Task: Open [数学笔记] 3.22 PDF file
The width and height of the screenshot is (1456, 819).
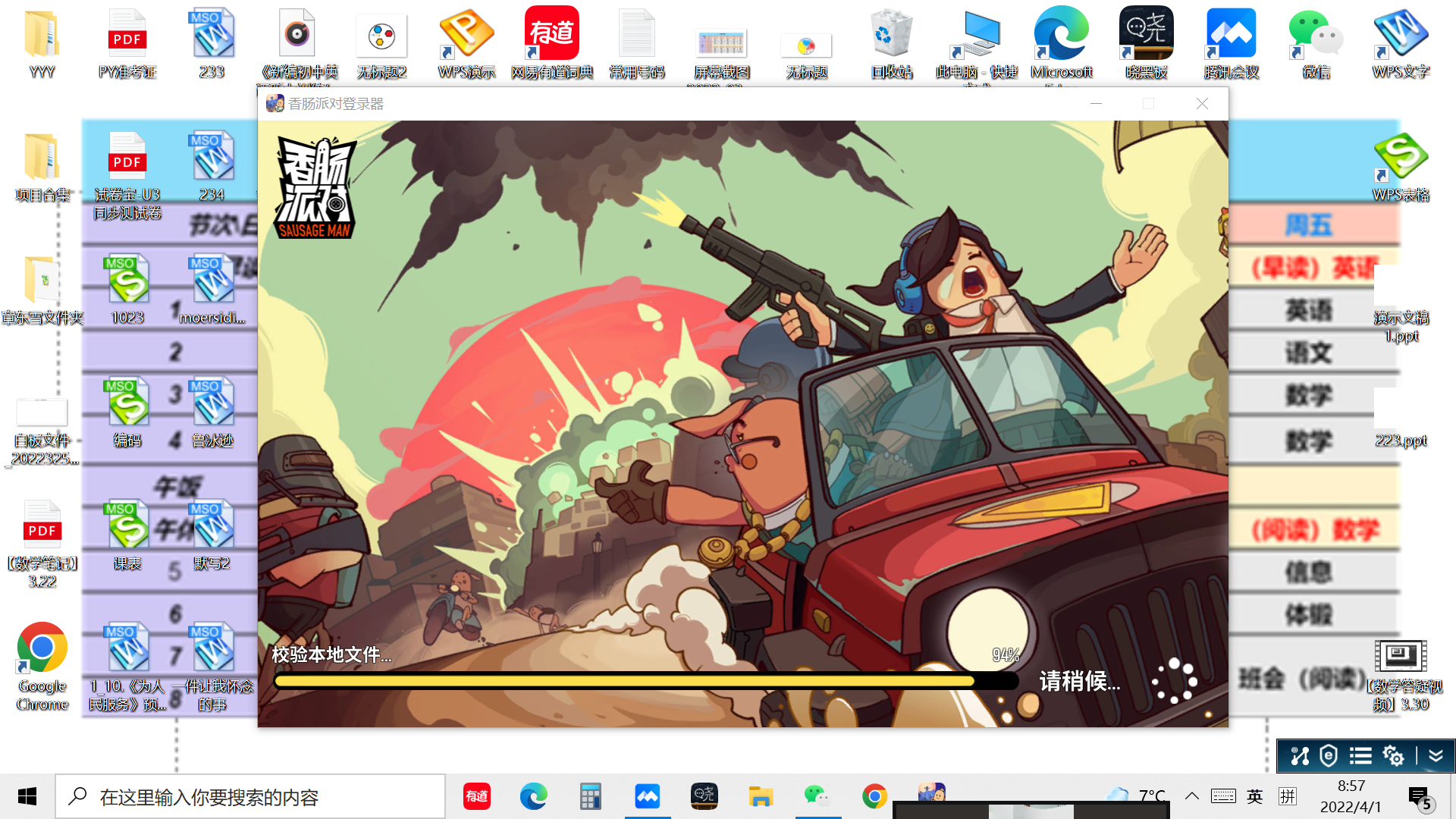Action: 42,544
